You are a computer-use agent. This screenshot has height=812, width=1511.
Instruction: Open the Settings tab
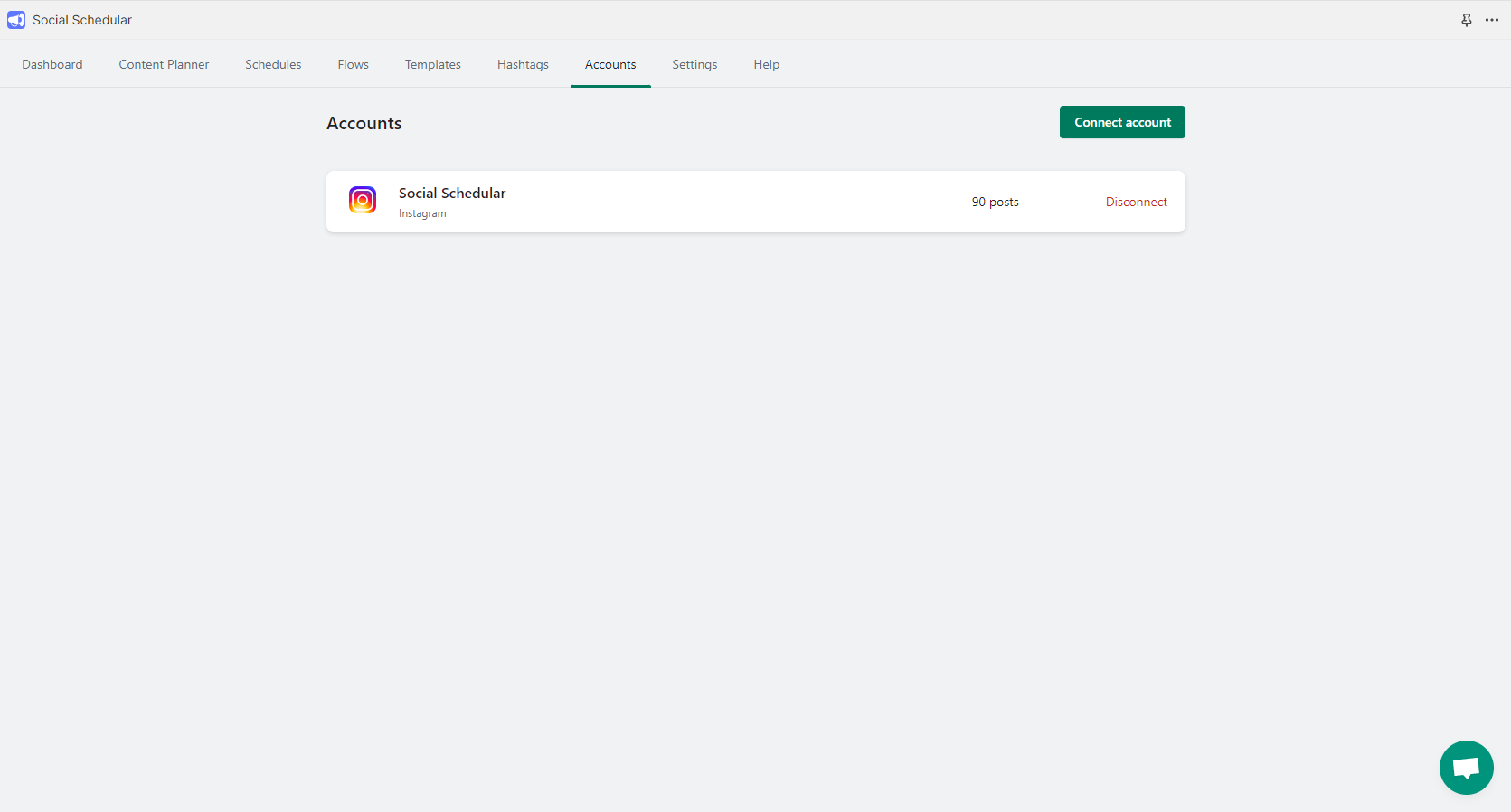click(x=694, y=64)
